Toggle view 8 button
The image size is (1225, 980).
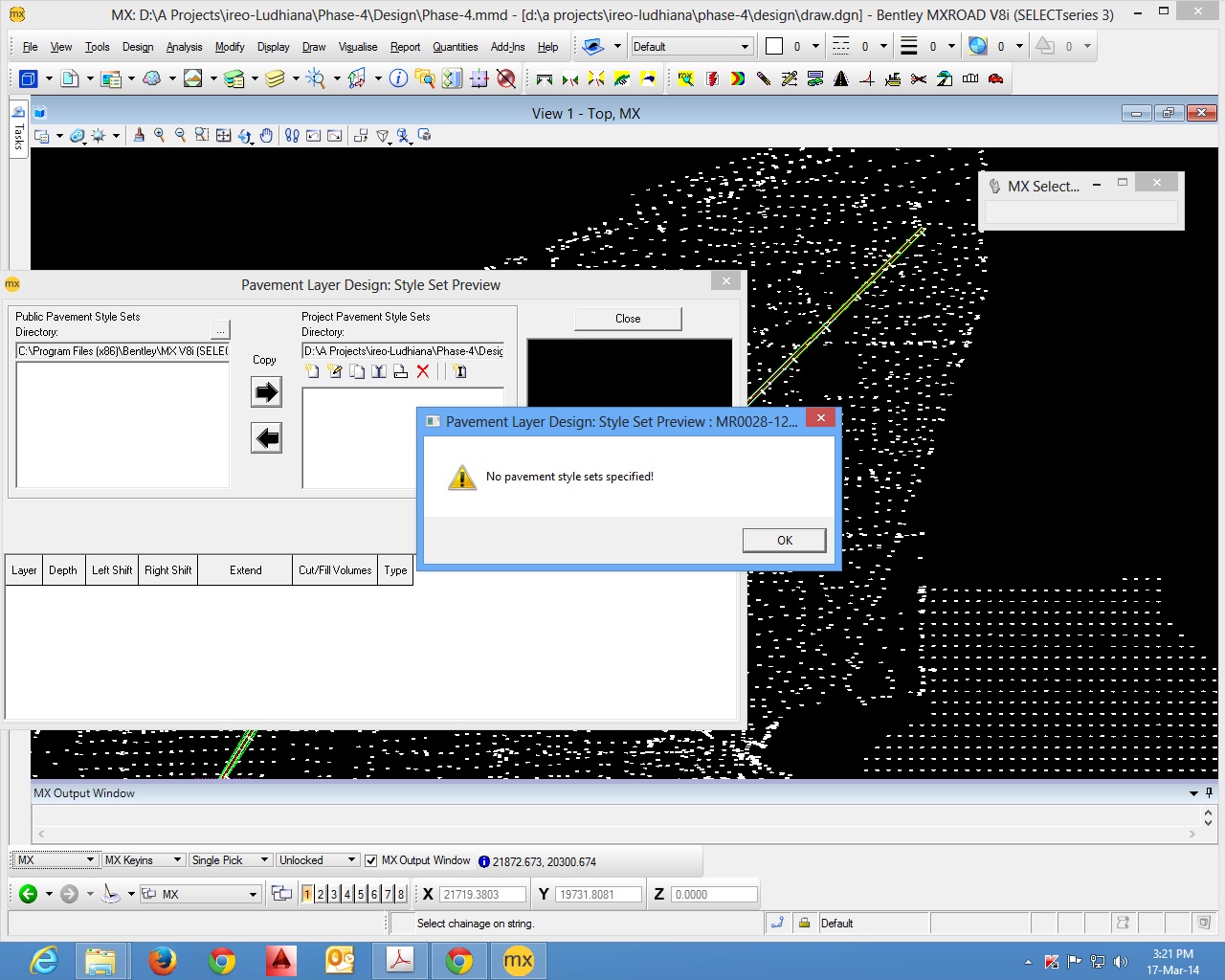click(x=401, y=894)
